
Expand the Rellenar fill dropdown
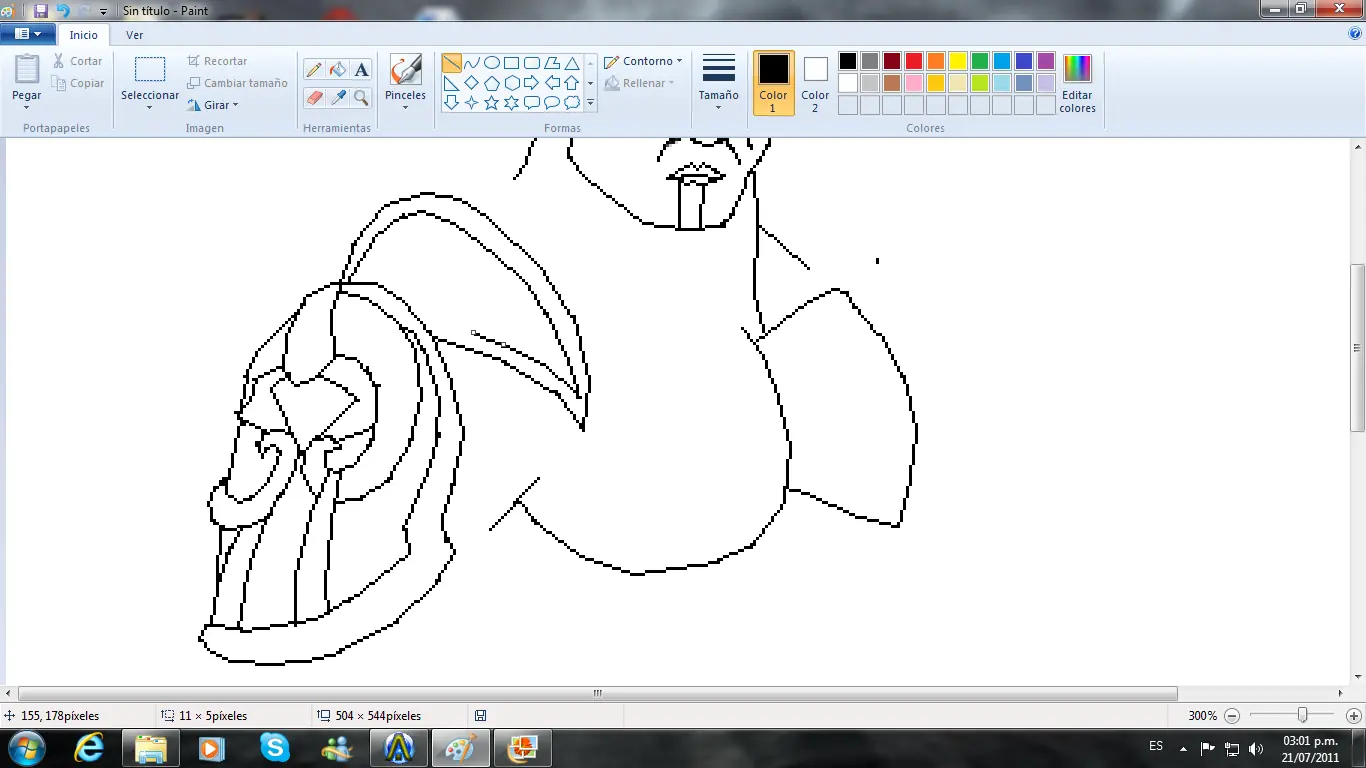pyautogui.click(x=671, y=83)
